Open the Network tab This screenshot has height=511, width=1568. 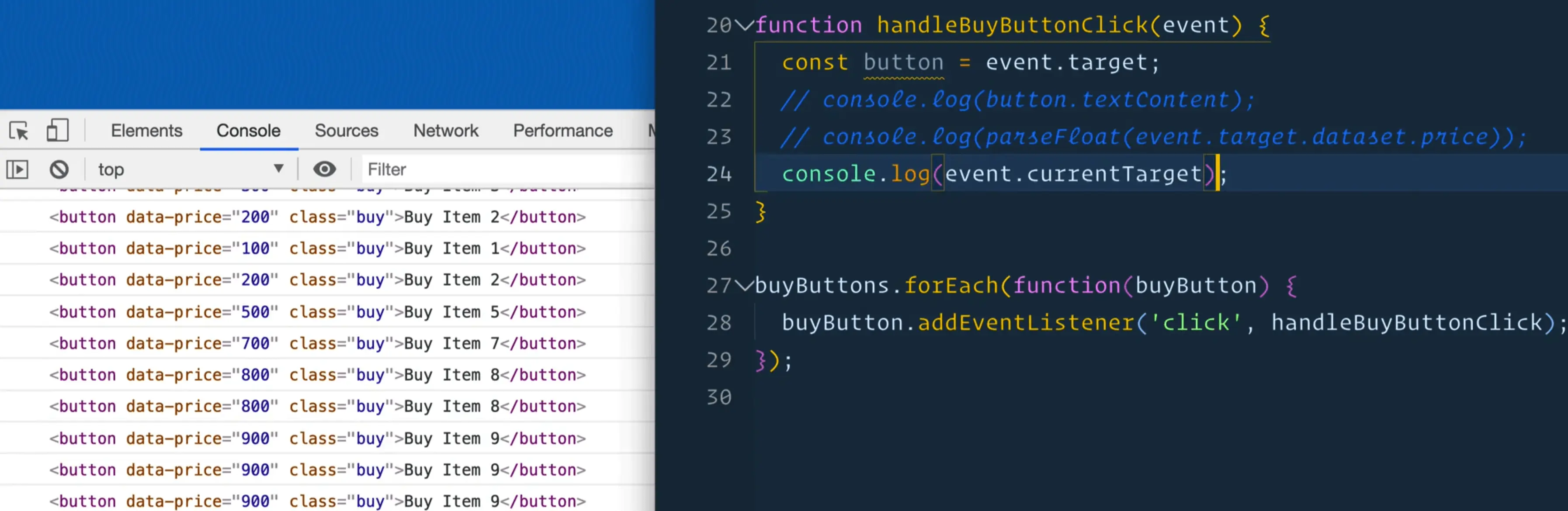click(446, 131)
